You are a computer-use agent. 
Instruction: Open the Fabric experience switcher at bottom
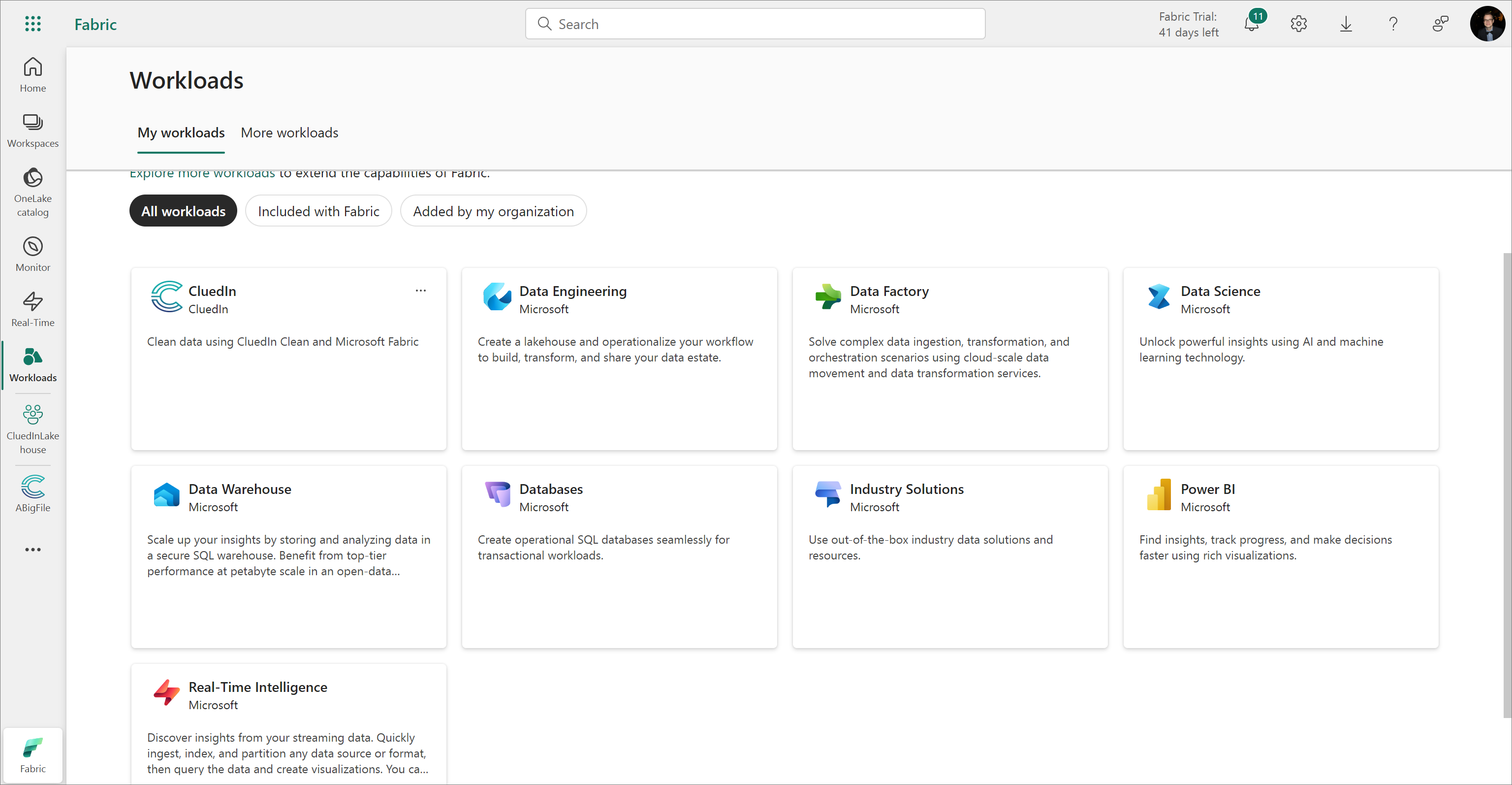pyautogui.click(x=33, y=755)
